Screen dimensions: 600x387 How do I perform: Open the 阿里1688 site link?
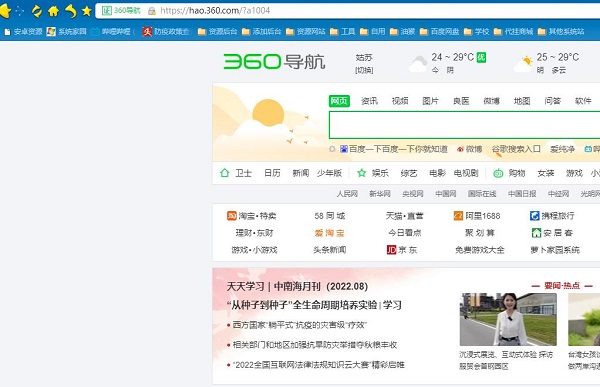(477, 216)
